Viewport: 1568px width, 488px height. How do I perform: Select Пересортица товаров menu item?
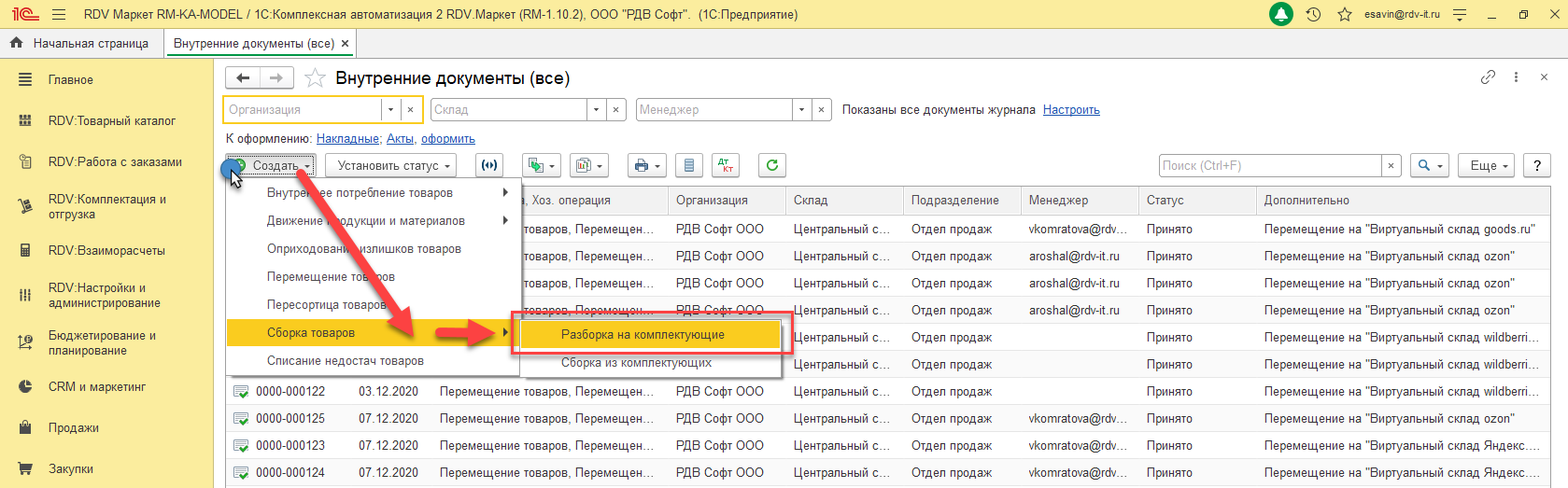click(x=373, y=304)
